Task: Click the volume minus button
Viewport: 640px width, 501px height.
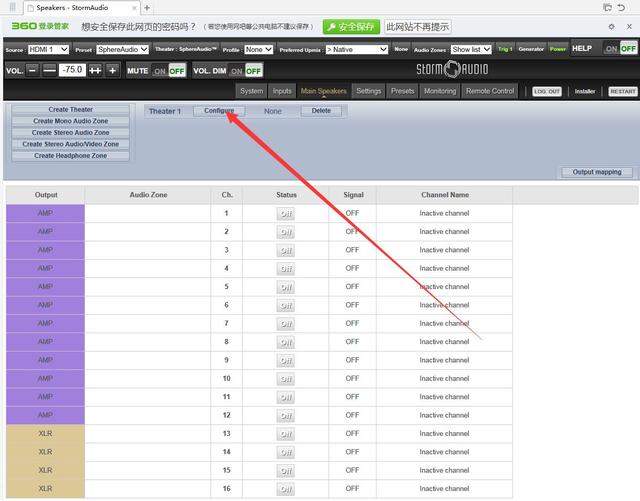Action: [33, 70]
